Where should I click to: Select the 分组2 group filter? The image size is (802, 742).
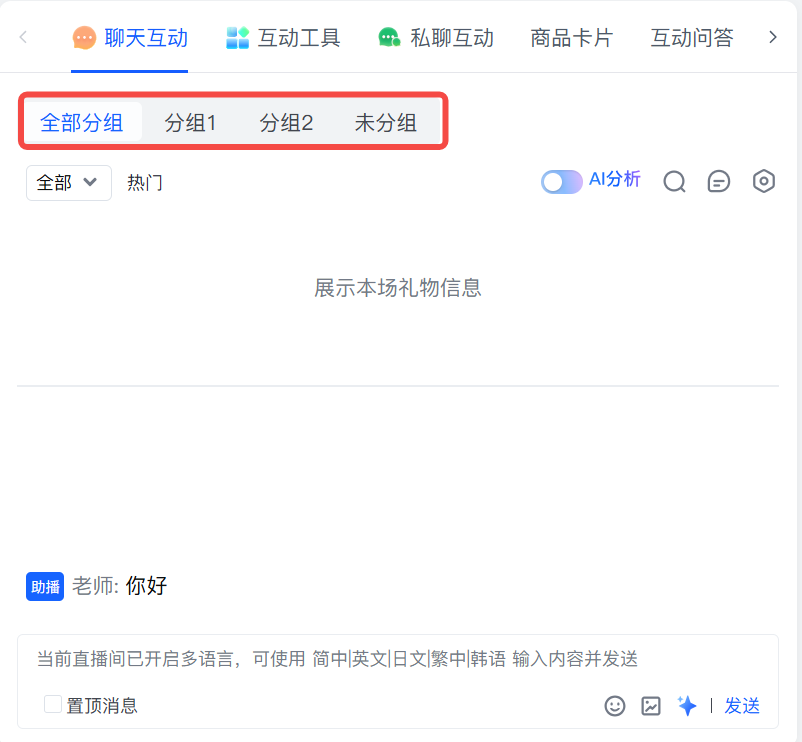[x=286, y=123]
